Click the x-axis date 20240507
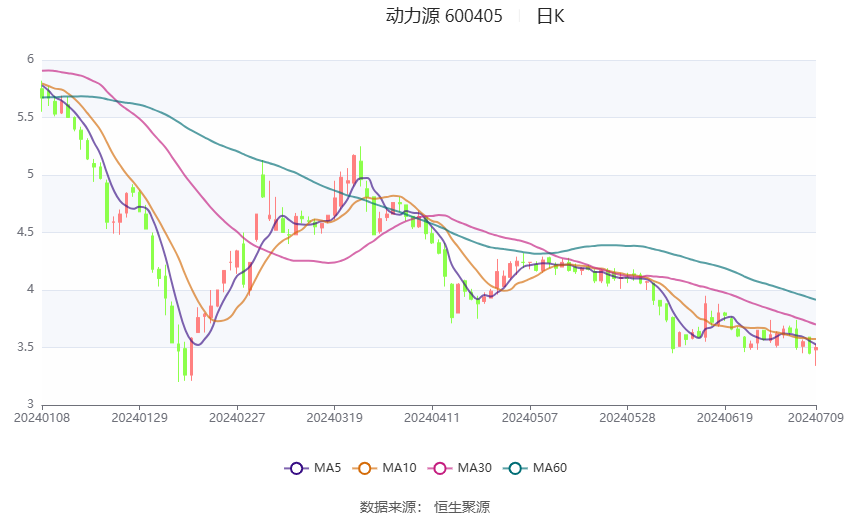Image resolution: width=850 pixels, height=517 pixels. (530, 418)
